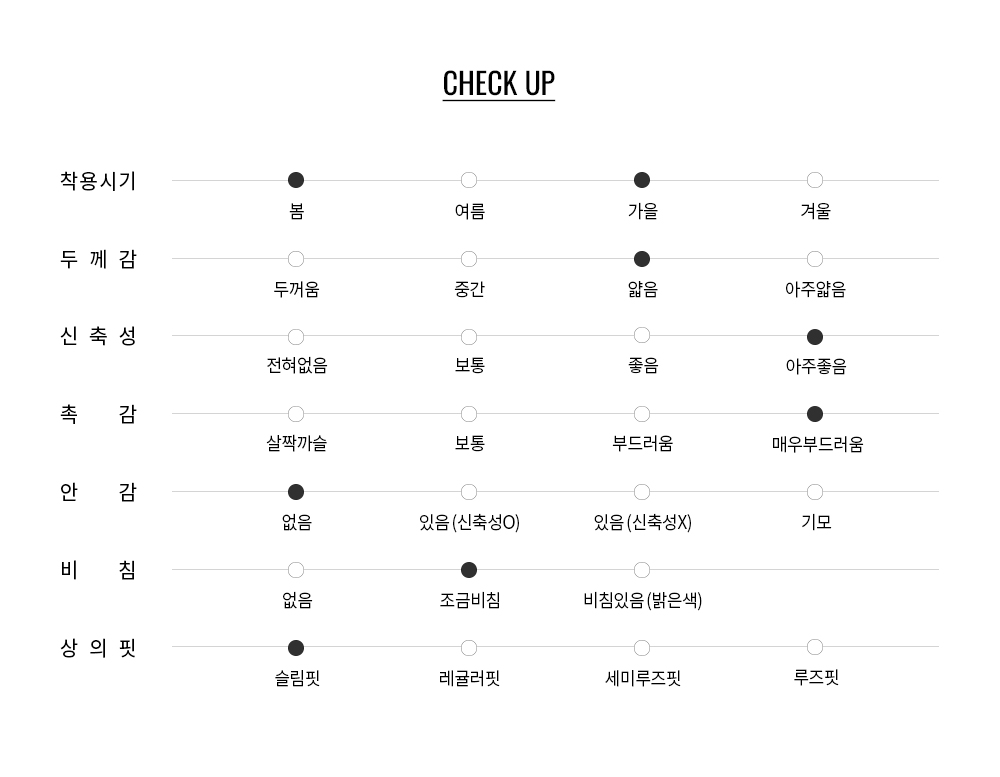Select the 봄 radio dot
Screen dimensions: 1000x777
point(296,180)
